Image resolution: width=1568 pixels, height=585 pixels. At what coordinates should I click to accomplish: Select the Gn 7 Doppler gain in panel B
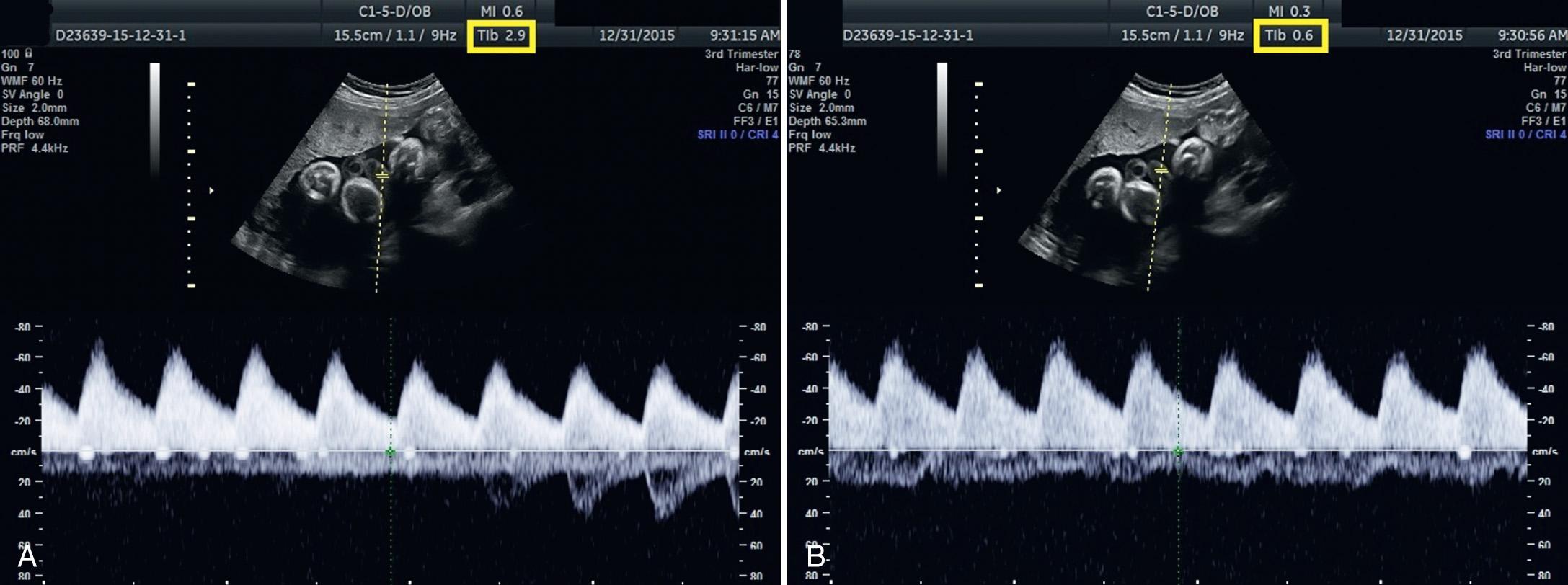click(x=806, y=67)
